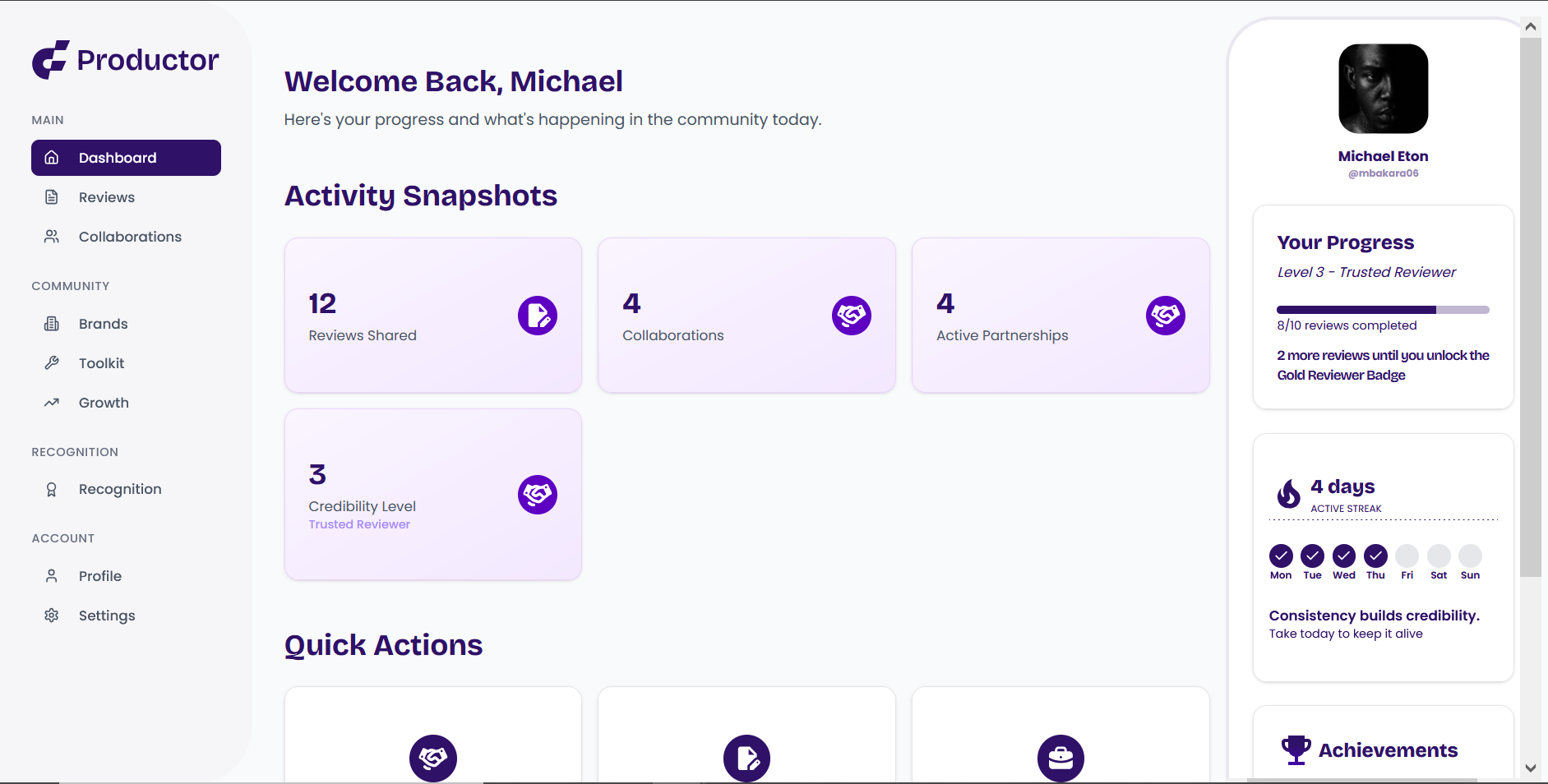Screen dimensions: 1548x784
Task: Open the @mbakara06 username link
Action: pos(1382,173)
